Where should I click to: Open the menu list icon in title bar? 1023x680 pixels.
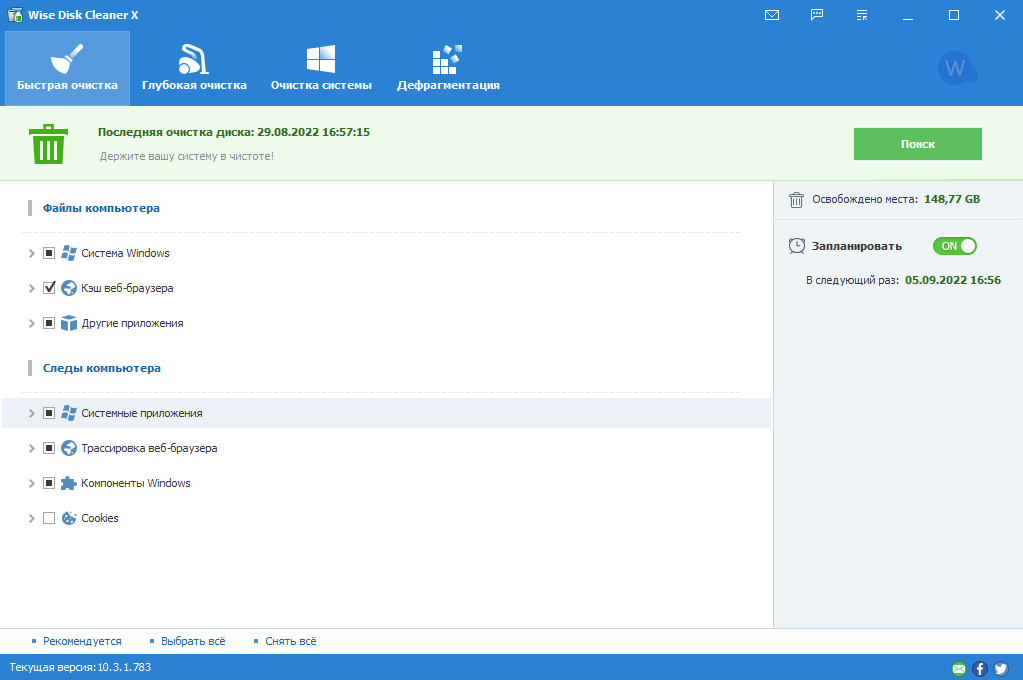[x=862, y=15]
